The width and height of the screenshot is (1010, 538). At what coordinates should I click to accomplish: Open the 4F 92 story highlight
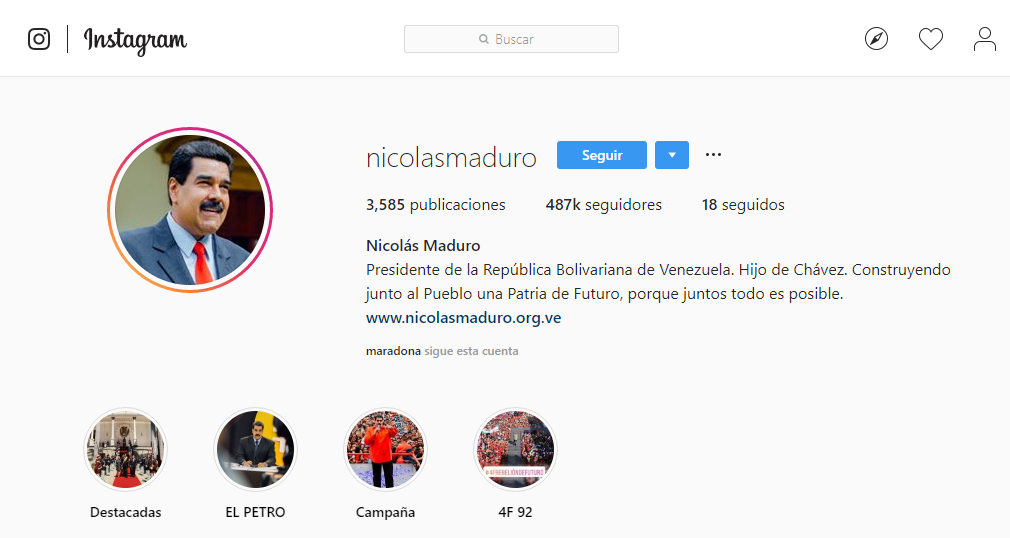[x=515, y=450]
